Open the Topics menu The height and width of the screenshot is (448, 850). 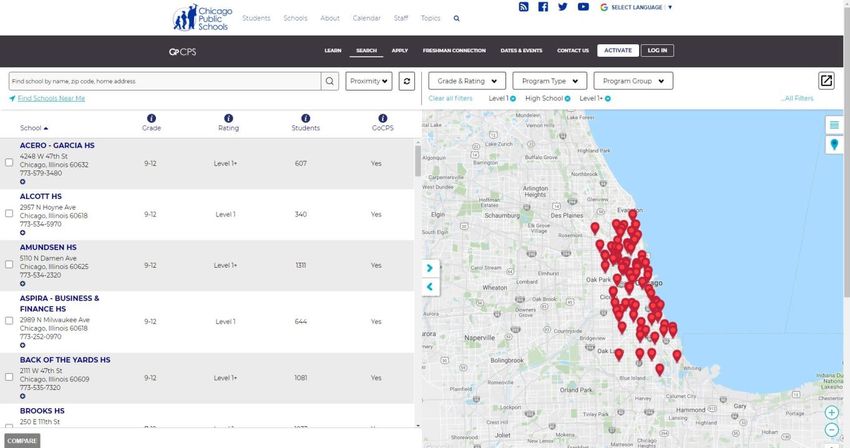pos(430,18)
